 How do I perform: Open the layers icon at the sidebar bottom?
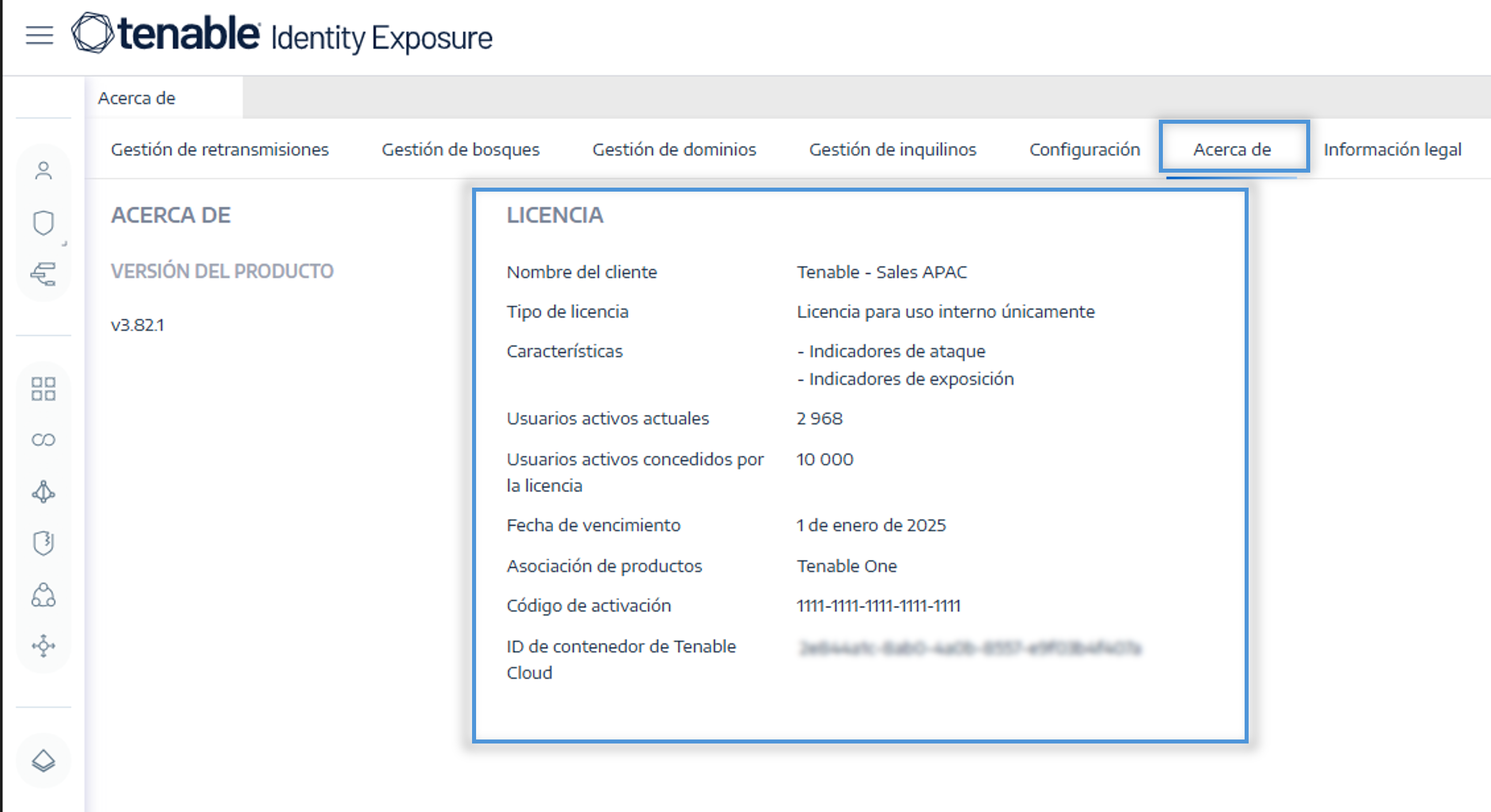coord(43,760)
